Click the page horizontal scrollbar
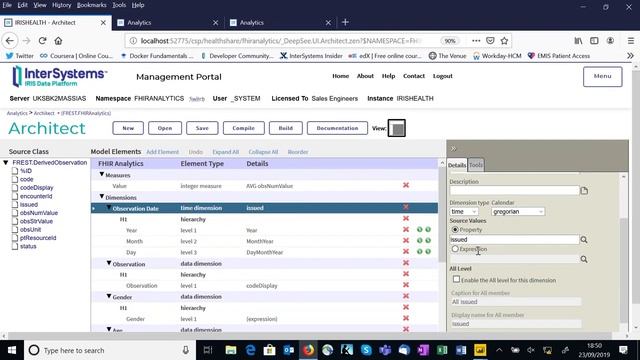The image size is (640, 360). [x=310, y=336]
